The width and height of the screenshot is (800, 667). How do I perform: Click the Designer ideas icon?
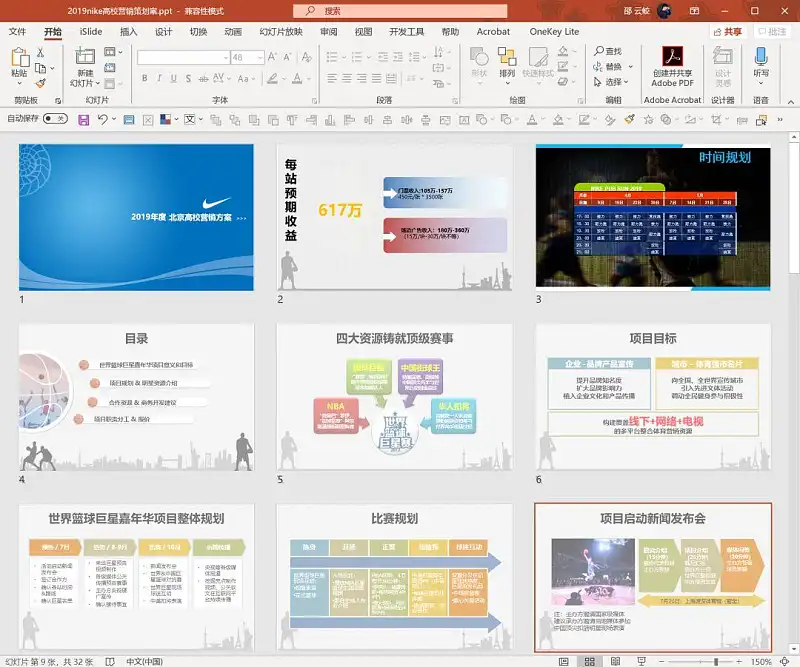722,56
